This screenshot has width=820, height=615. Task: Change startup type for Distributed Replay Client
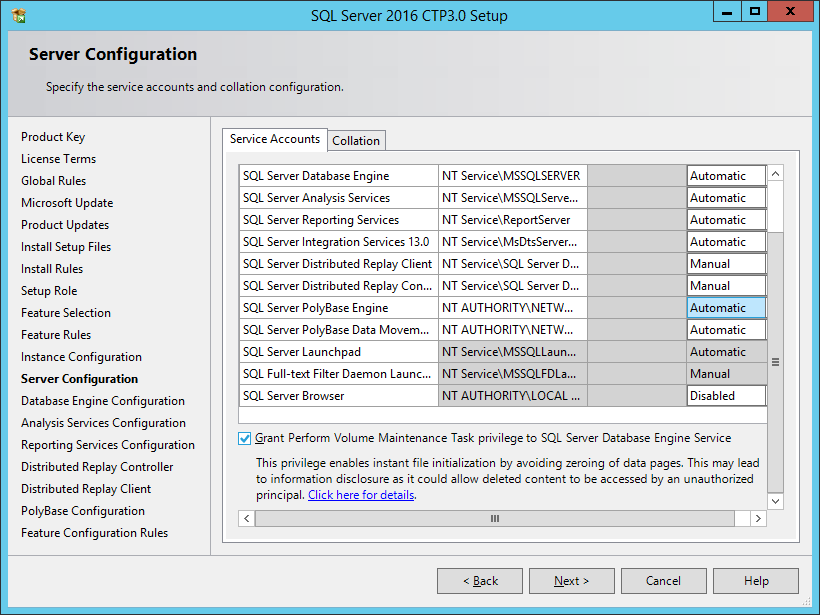coord(726,264)
